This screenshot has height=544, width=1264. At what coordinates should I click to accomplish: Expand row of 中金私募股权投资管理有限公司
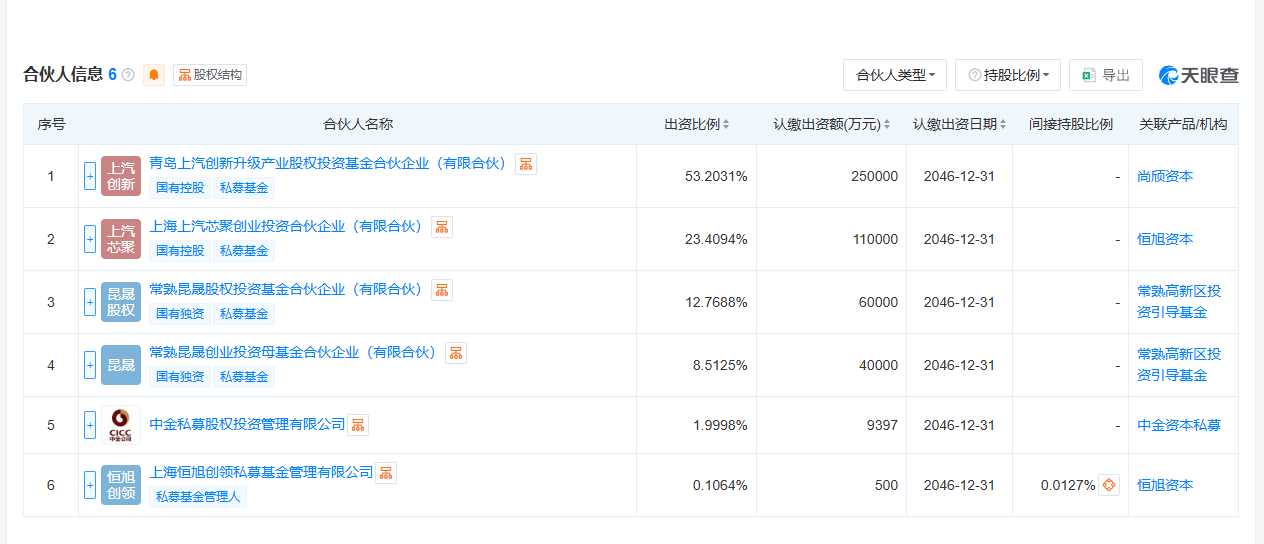pyautogui.click(x=90, y=425)
